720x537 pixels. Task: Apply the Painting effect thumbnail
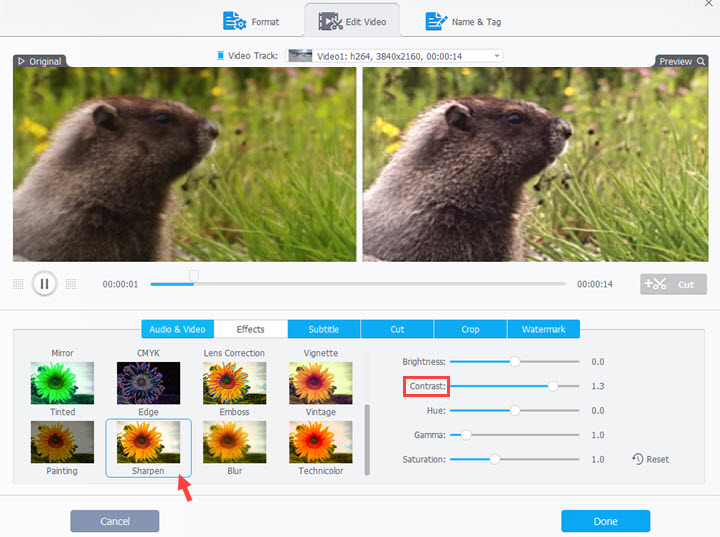click(x=62, y=442)
